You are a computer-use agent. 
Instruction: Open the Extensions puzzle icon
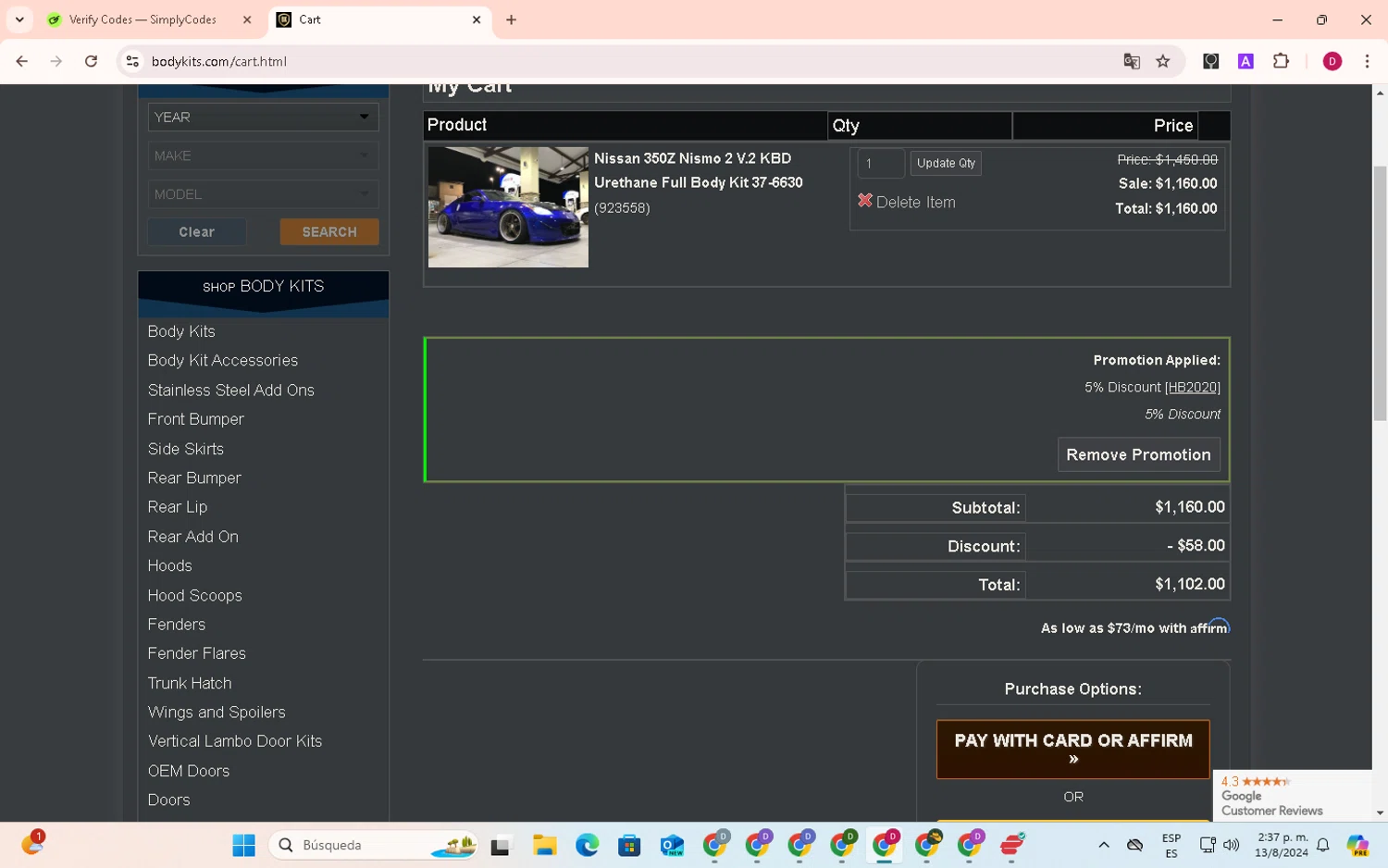(1281, 61)
